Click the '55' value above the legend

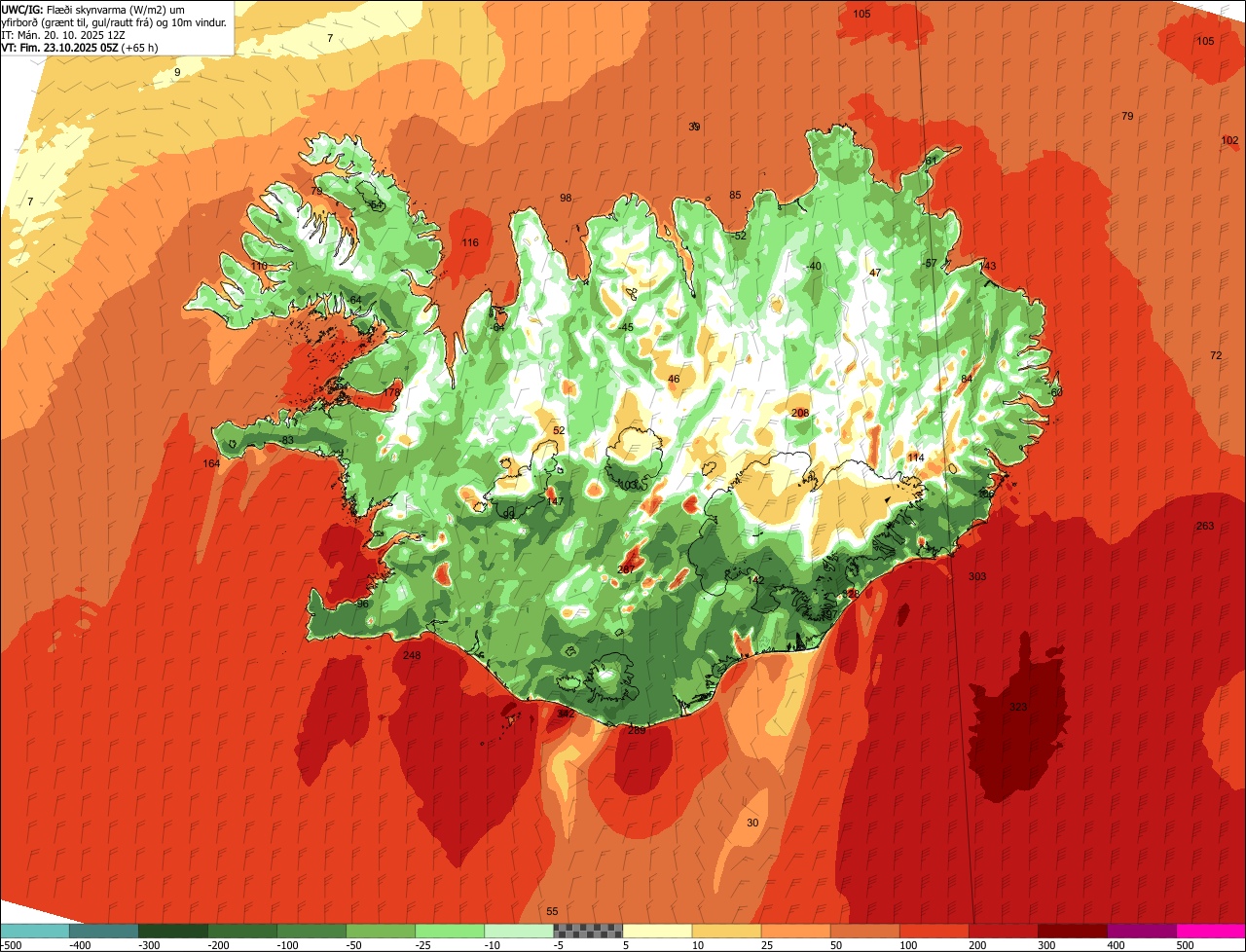coord(552,912)
